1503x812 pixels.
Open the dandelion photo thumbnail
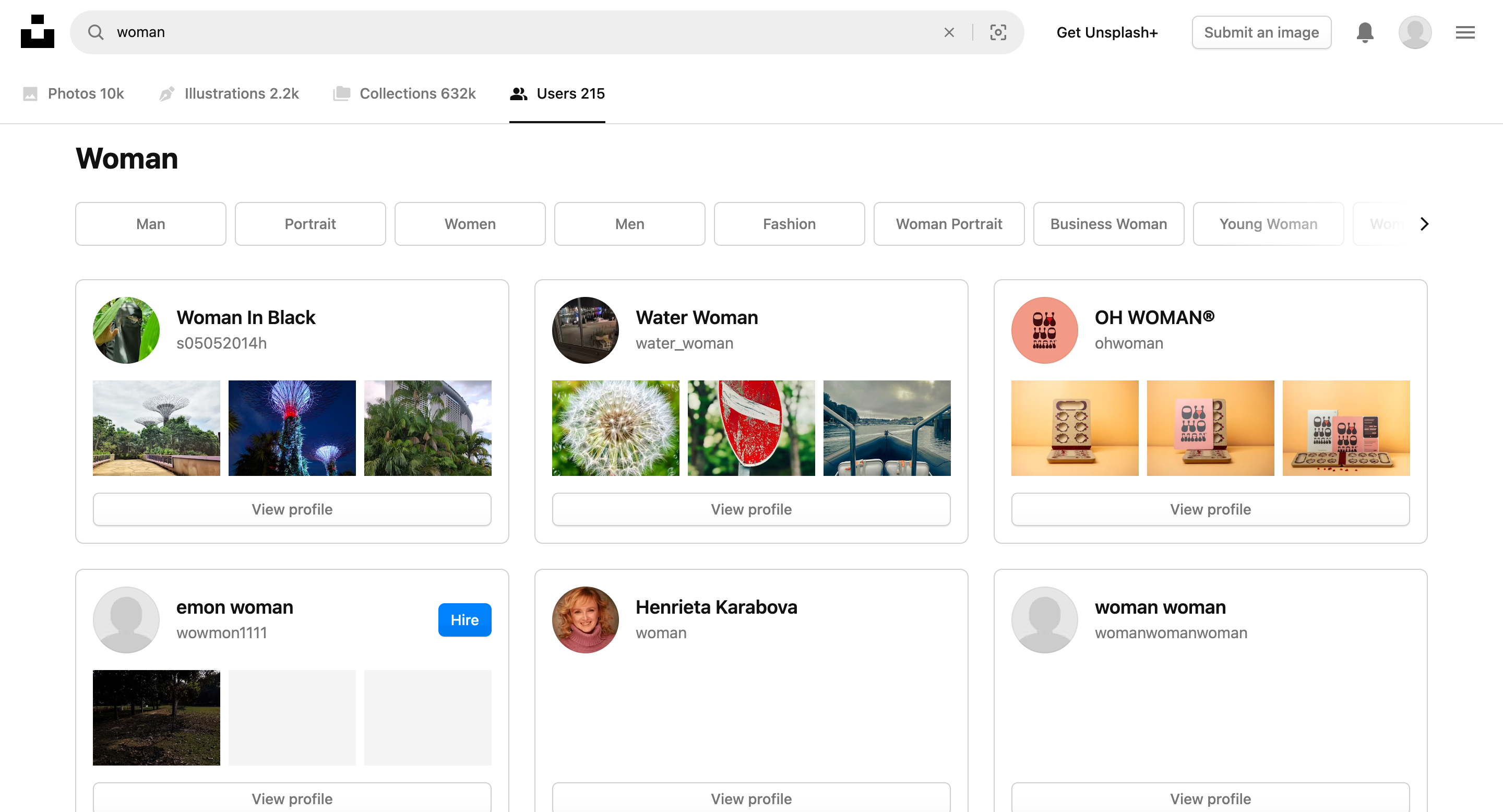click(x=616, y=428)
